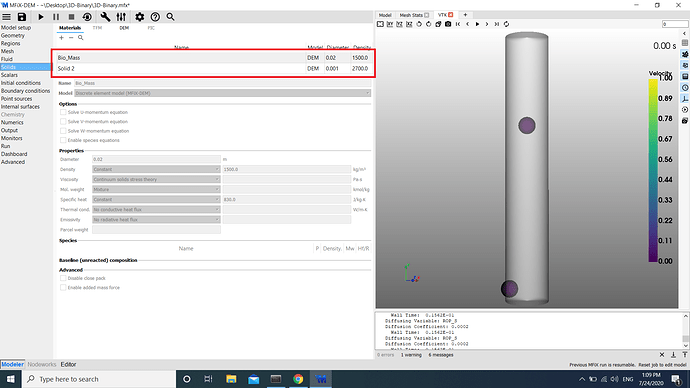Open the Density type dropdown

[156, 169]
